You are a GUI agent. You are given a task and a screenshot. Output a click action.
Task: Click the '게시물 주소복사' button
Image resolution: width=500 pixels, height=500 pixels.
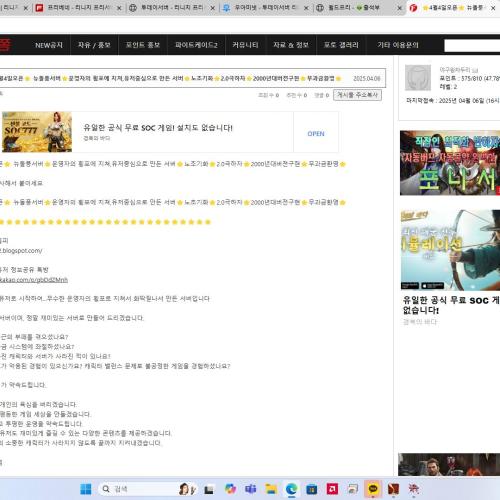(357, 95)
